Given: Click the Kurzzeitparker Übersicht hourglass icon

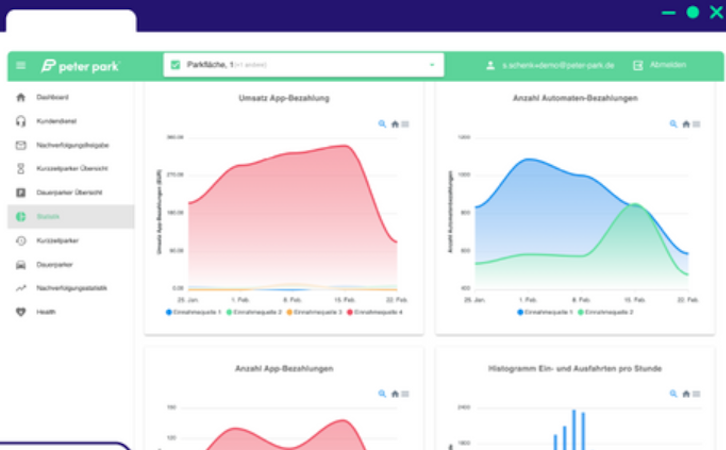Looking at the screenshot, I should point(21,169).
